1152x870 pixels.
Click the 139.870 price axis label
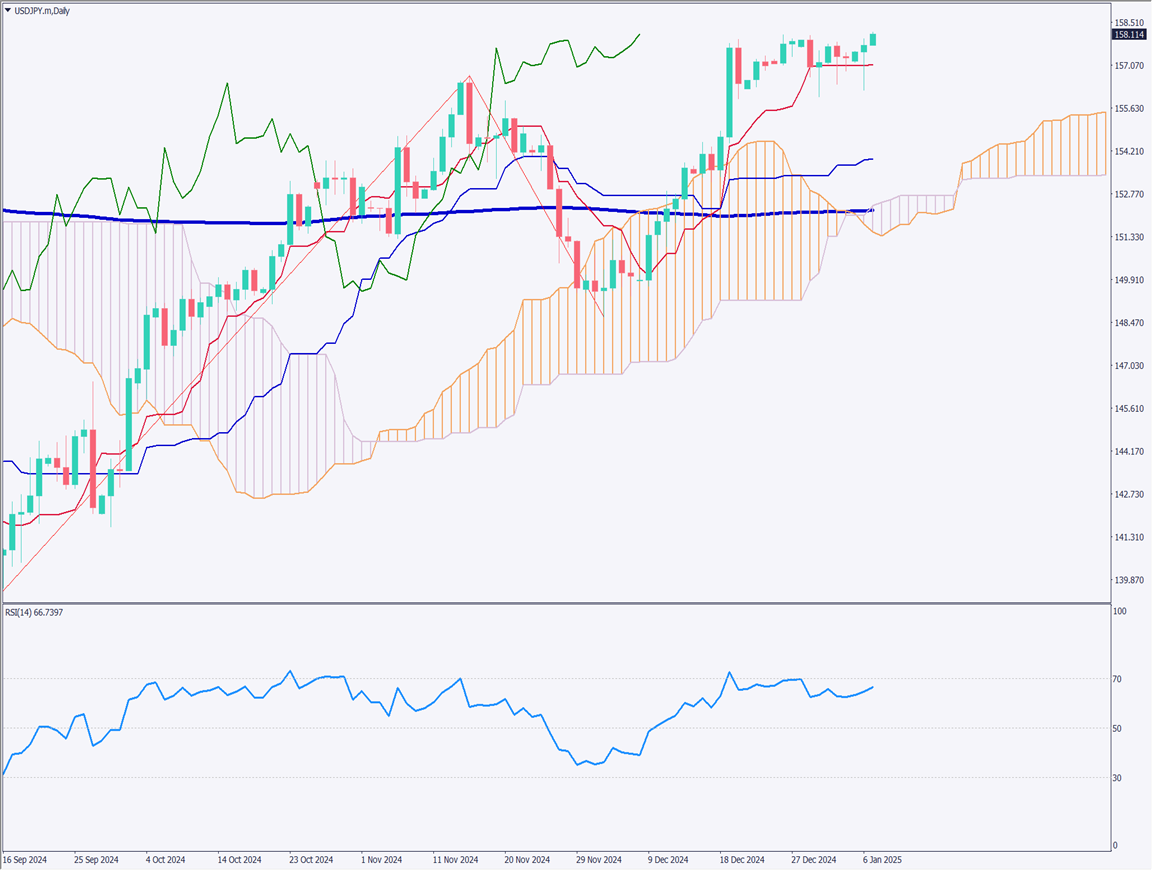pyautogui.click(x=1131, y=581)
